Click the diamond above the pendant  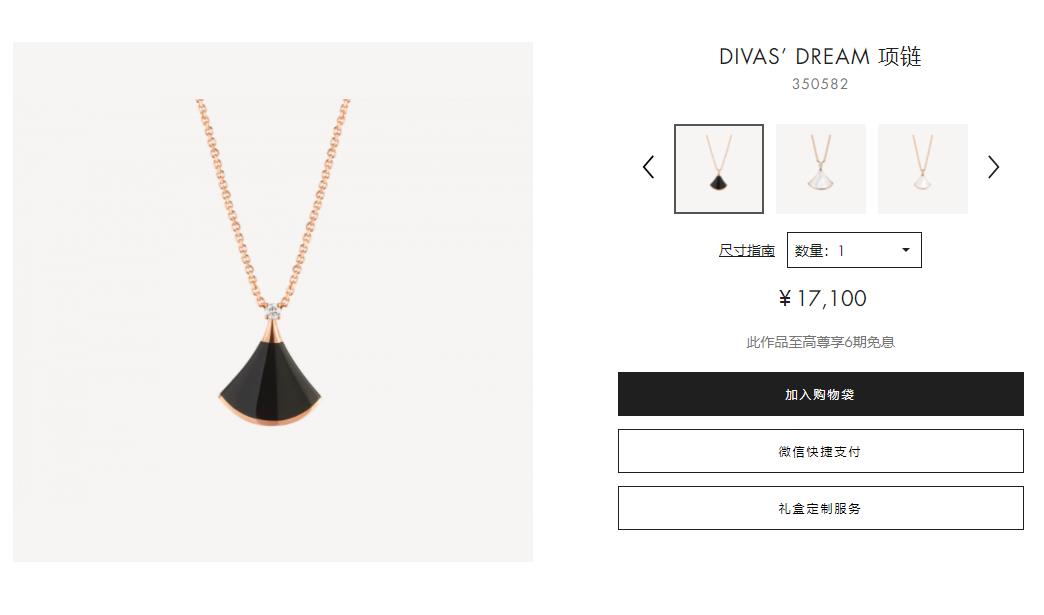tap(272, 311)
